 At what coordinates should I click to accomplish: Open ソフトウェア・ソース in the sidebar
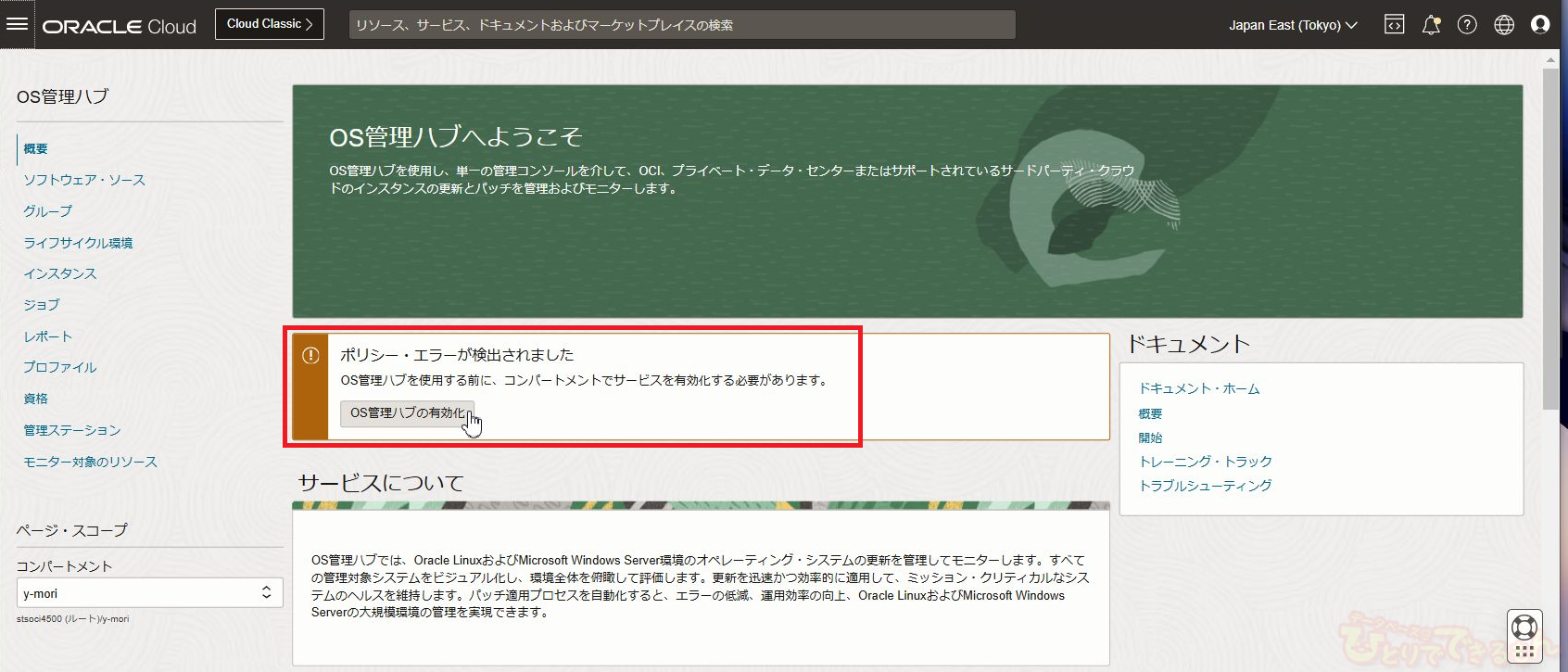tap(84, 180)
